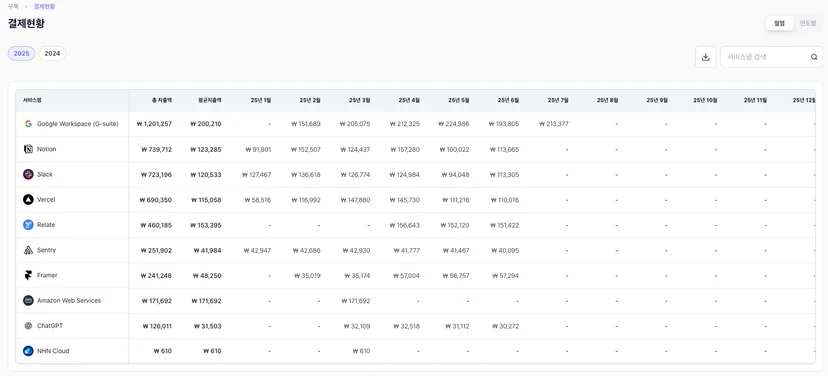
Task: Click the Framer logo icon
Action: (x=28, y=275)
